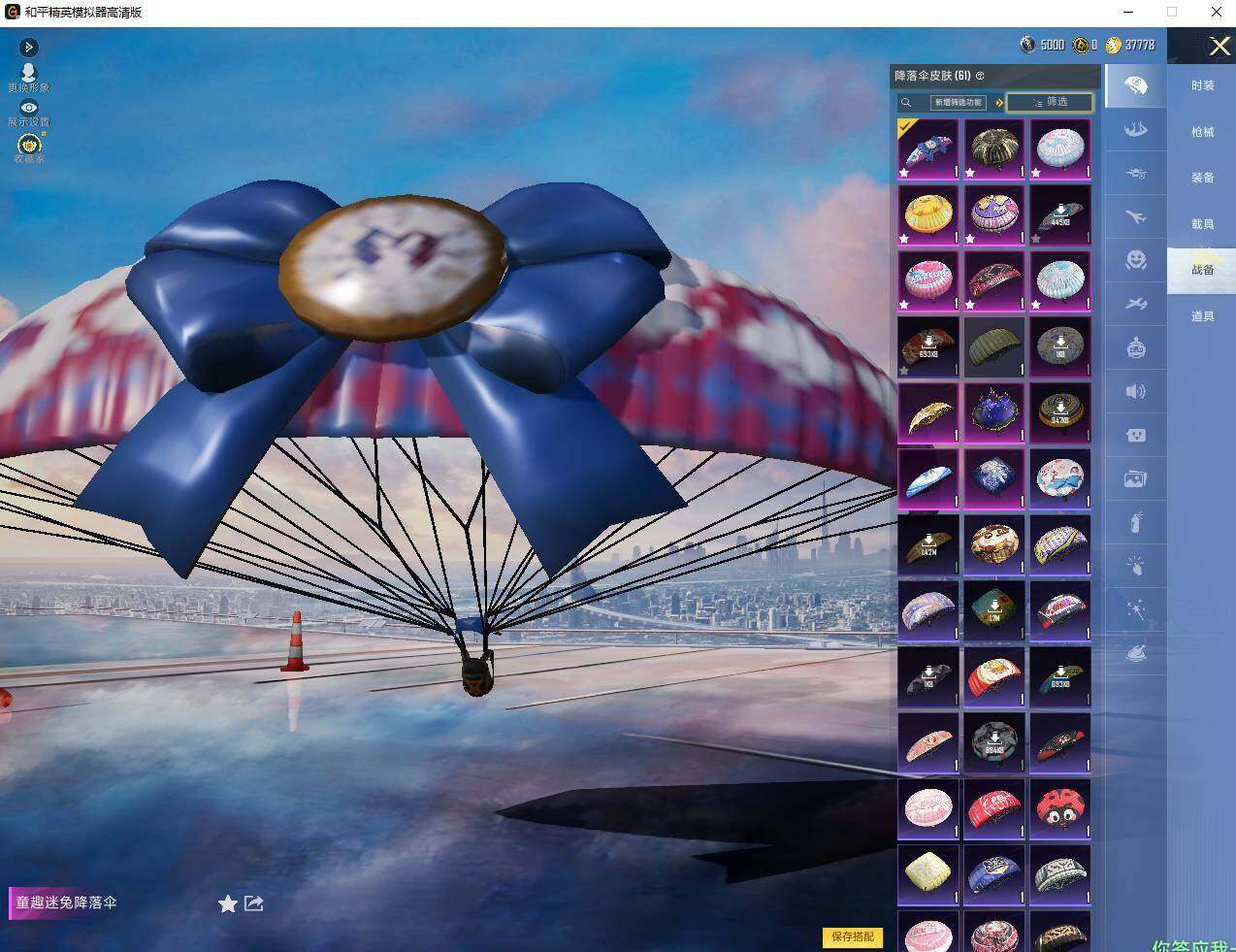1236x952 pixels.
Task: Click the 新增筛选功能 hint label
Action: 958,102
